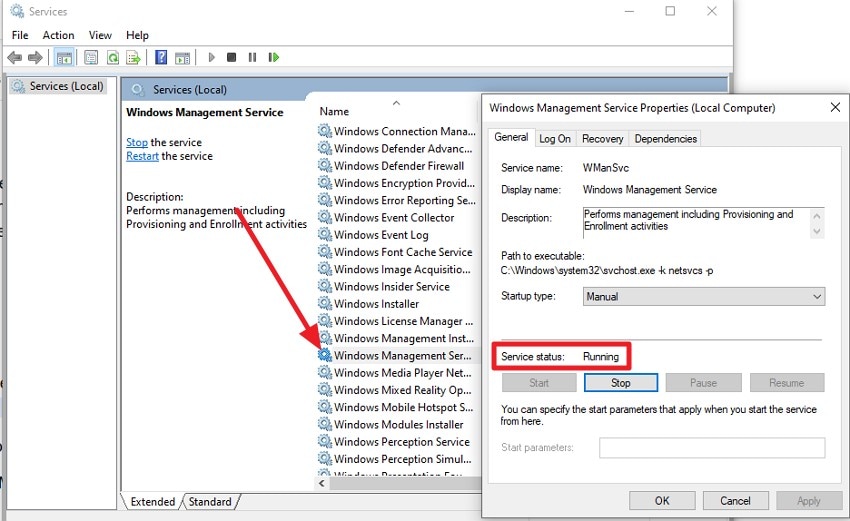The height and width of the screenshot is (521, 850).
Task: Click the Pause Service toolbar icon
Action: click(x=252, y=57)
